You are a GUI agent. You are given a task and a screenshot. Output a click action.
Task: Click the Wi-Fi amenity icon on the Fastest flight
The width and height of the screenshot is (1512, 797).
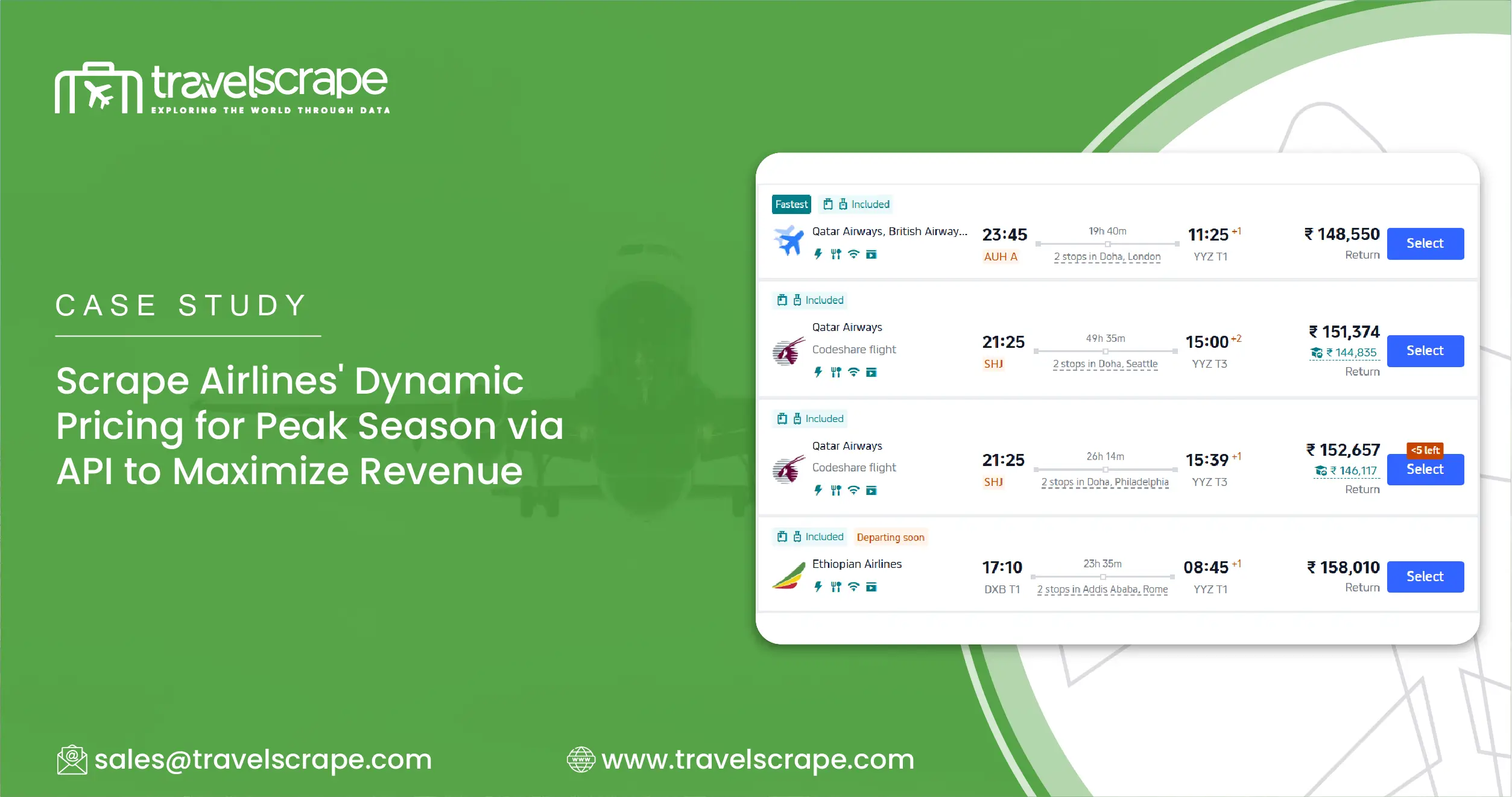point(853,254)
